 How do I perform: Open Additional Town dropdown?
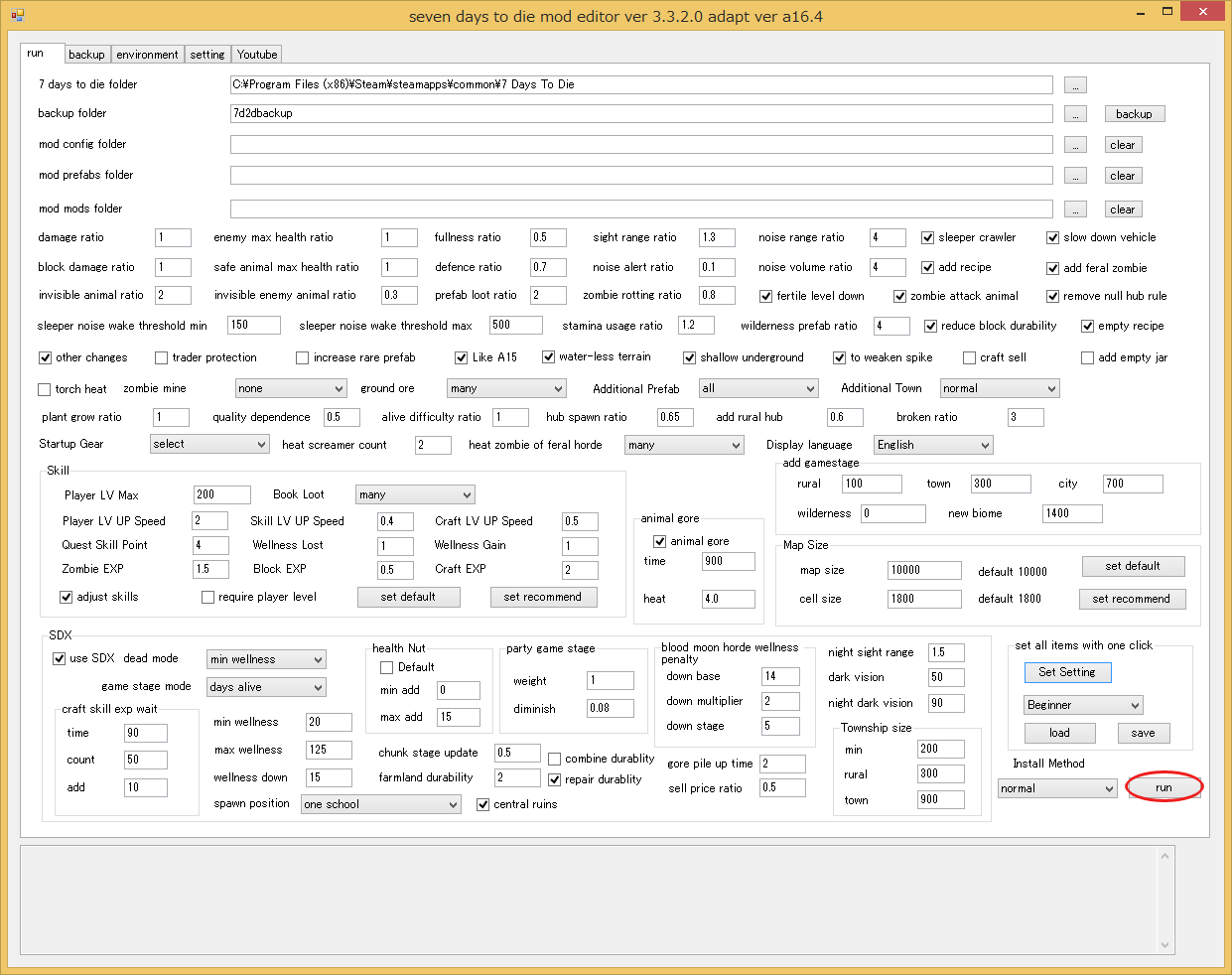click(1000, 388)
